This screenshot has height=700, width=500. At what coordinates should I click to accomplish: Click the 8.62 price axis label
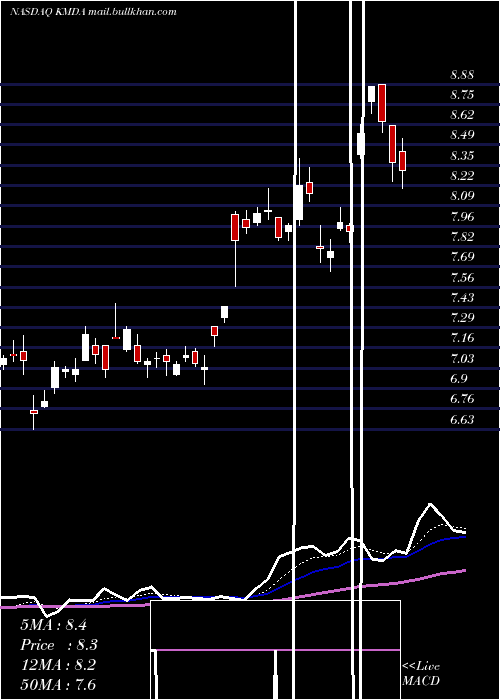(462, 115)
